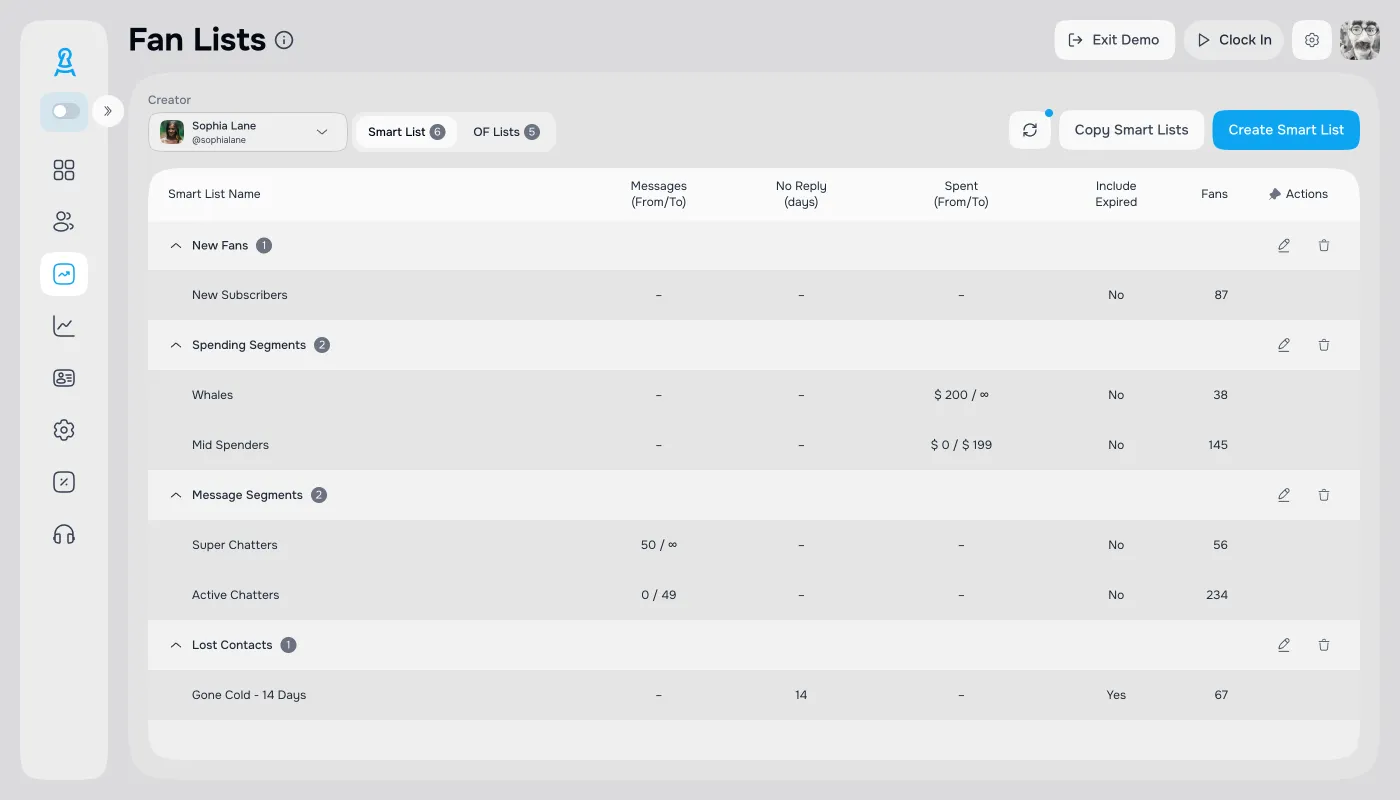Open the Sophia Lane creator dropdown

tap(248, 132)
